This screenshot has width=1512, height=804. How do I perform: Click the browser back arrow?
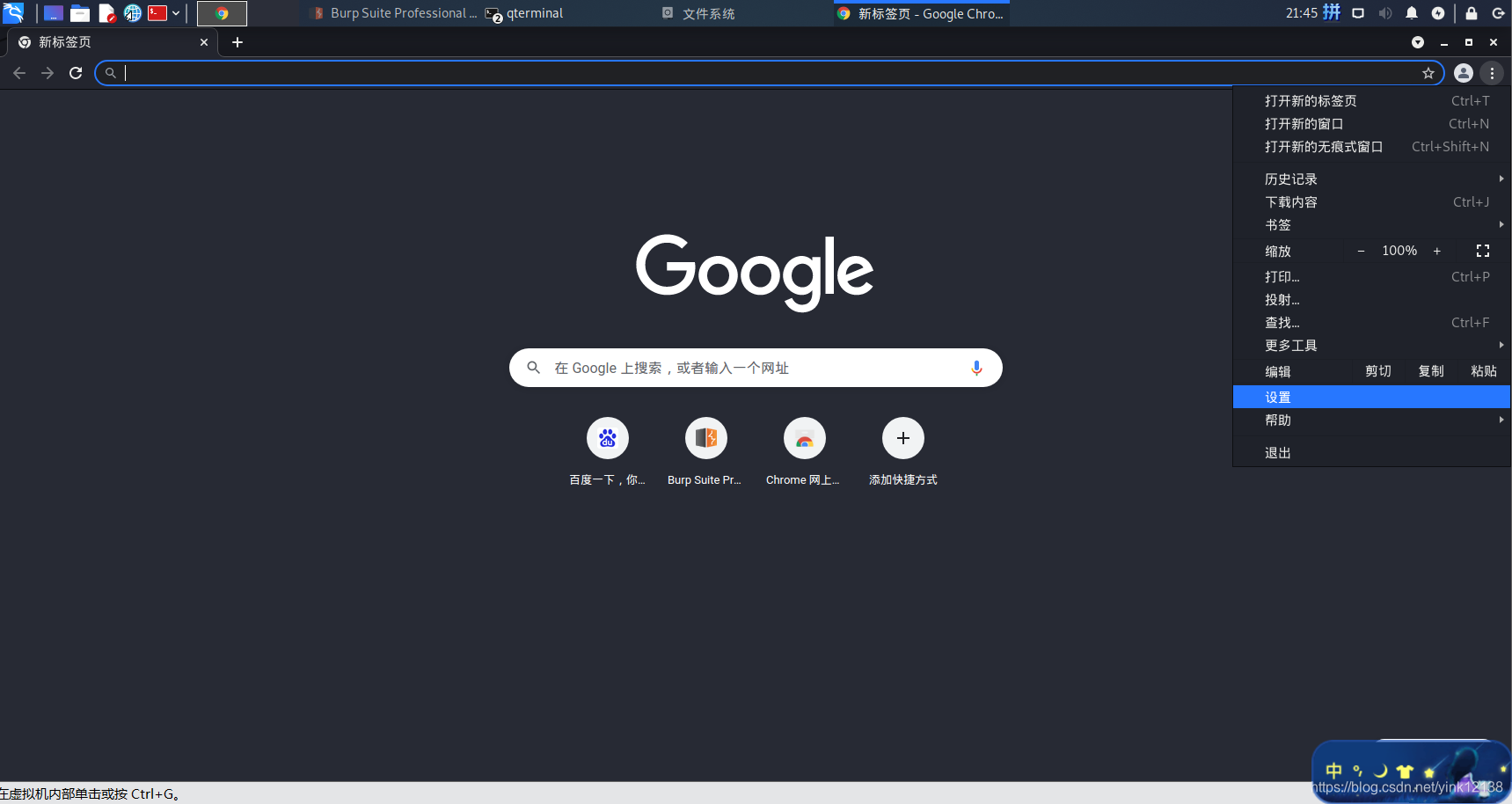click(x=19, y=73)
